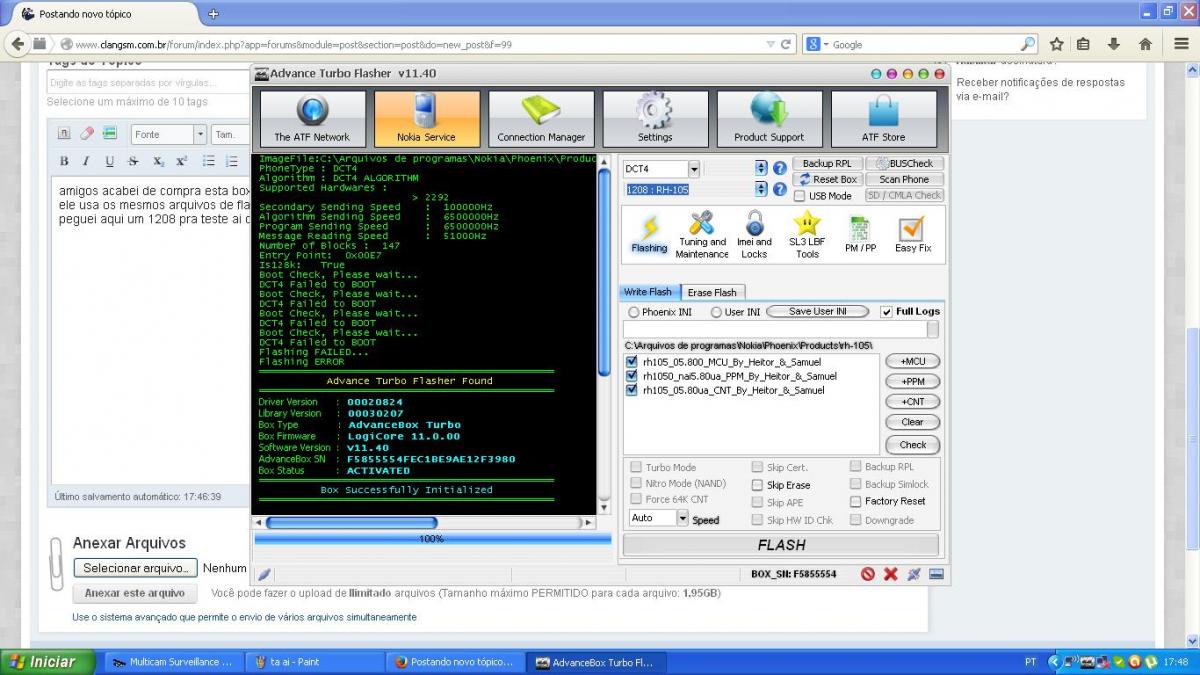This screenshot has height=675, width=1200.
Task: Click the Backup RPL button
Action: pyautogui.click(x=826, y=164)
